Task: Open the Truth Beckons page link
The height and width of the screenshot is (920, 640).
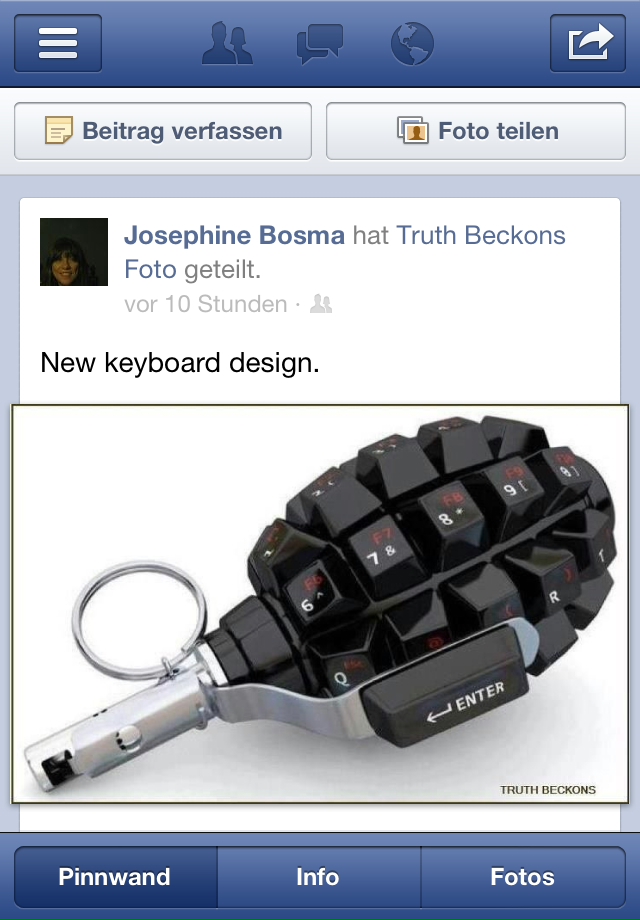Action: point(481,235)
